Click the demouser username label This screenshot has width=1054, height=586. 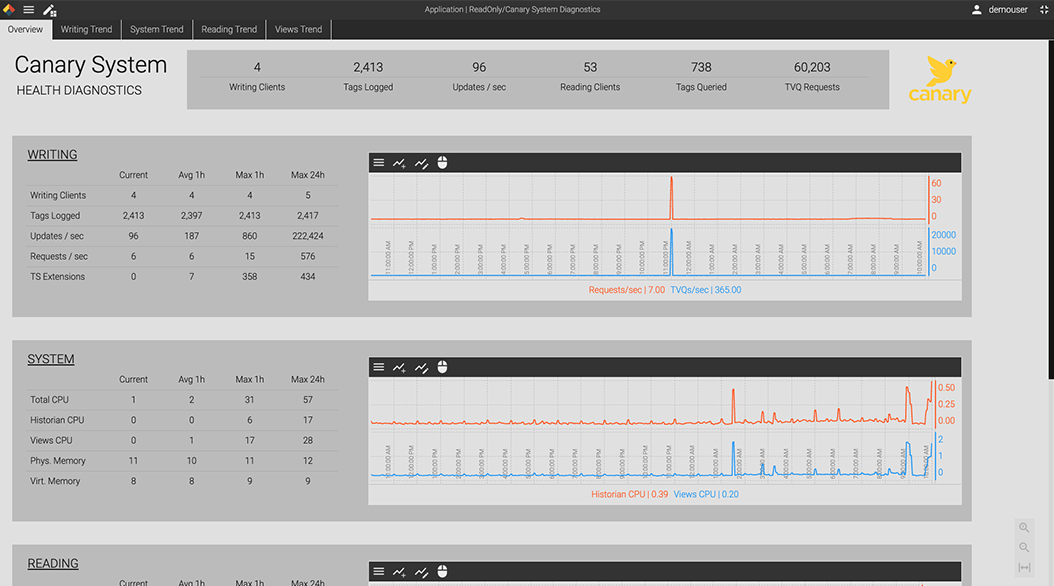(x=1008, y=9)
